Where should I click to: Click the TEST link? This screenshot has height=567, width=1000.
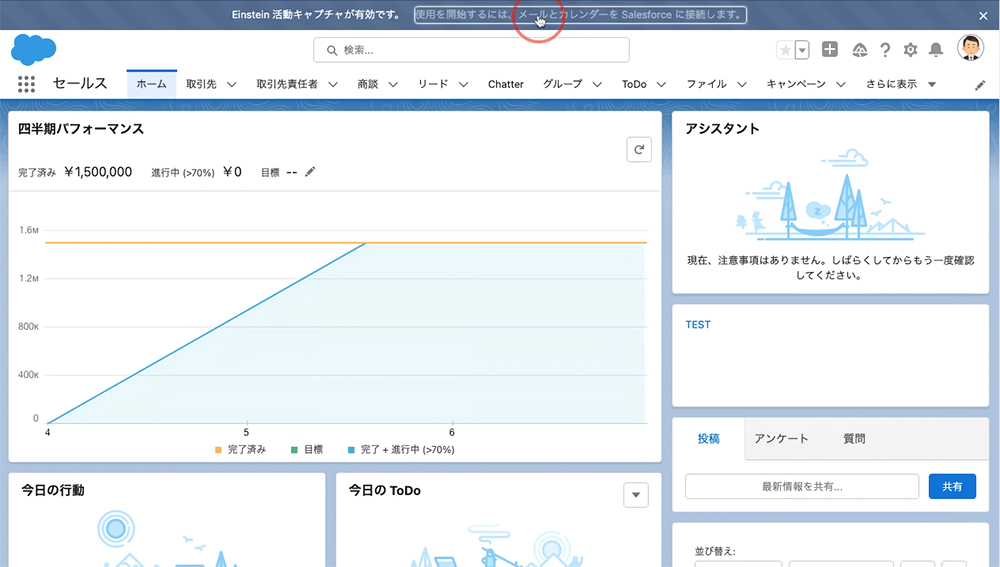(x=698, y=325)
